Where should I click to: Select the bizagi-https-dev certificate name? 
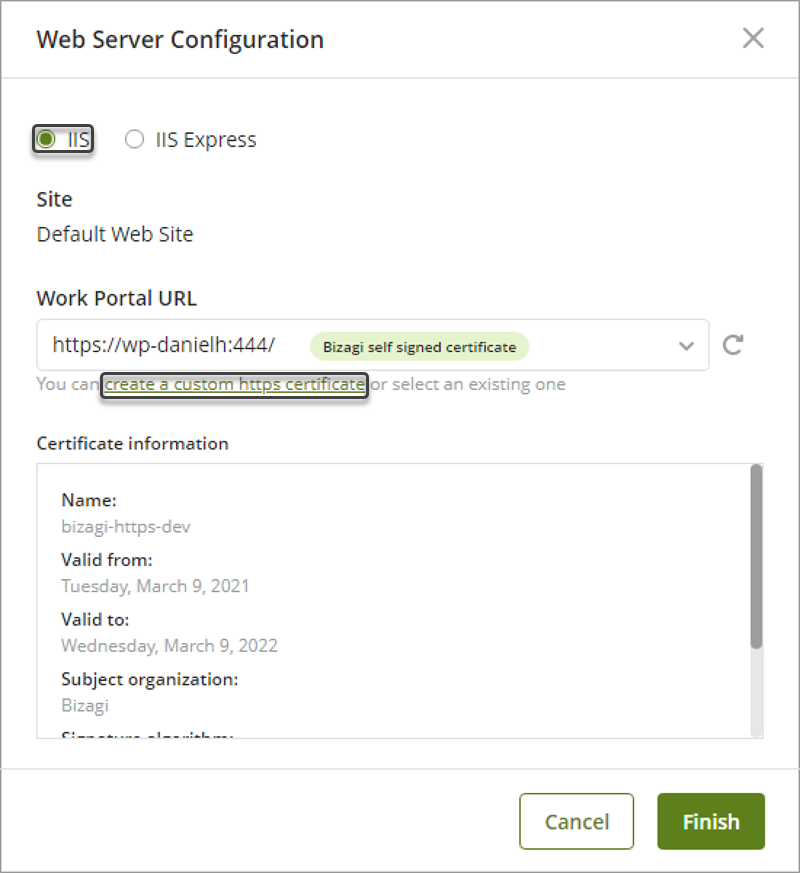click(x=126, y=527)
